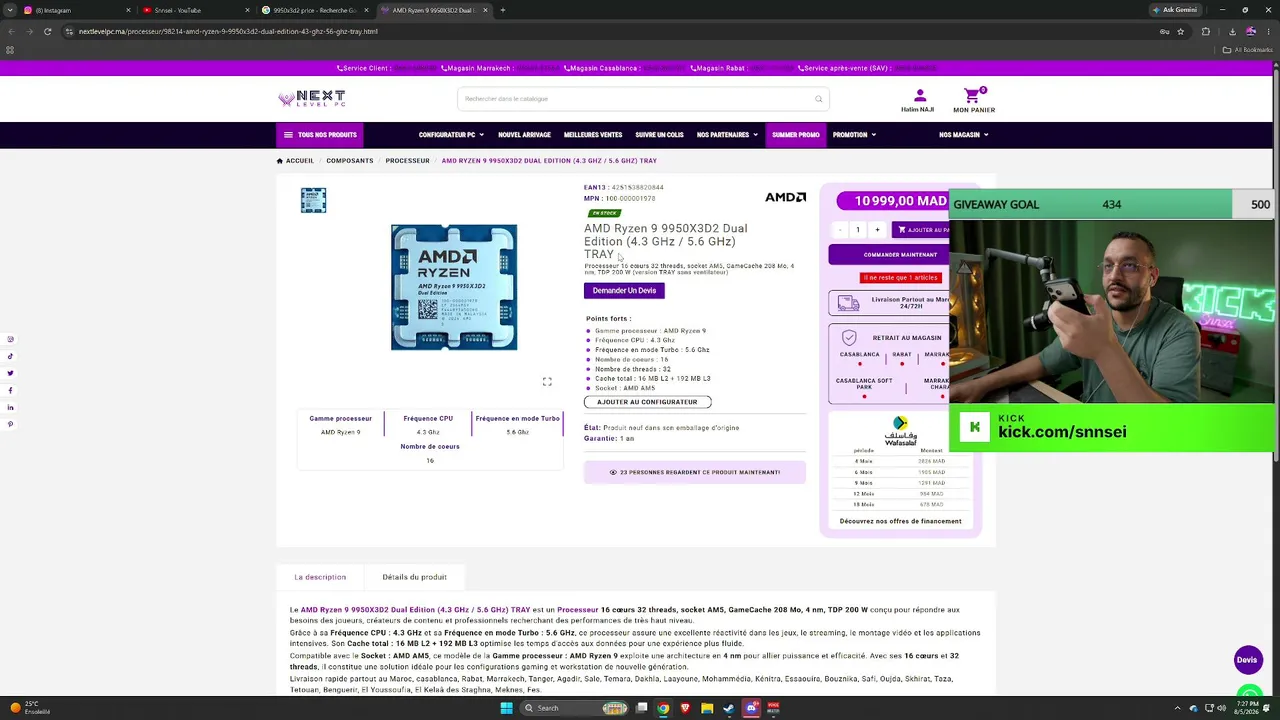
Task: Switch to the Snnsei YouTube browser tab
Action: click(x=195, y=10)
